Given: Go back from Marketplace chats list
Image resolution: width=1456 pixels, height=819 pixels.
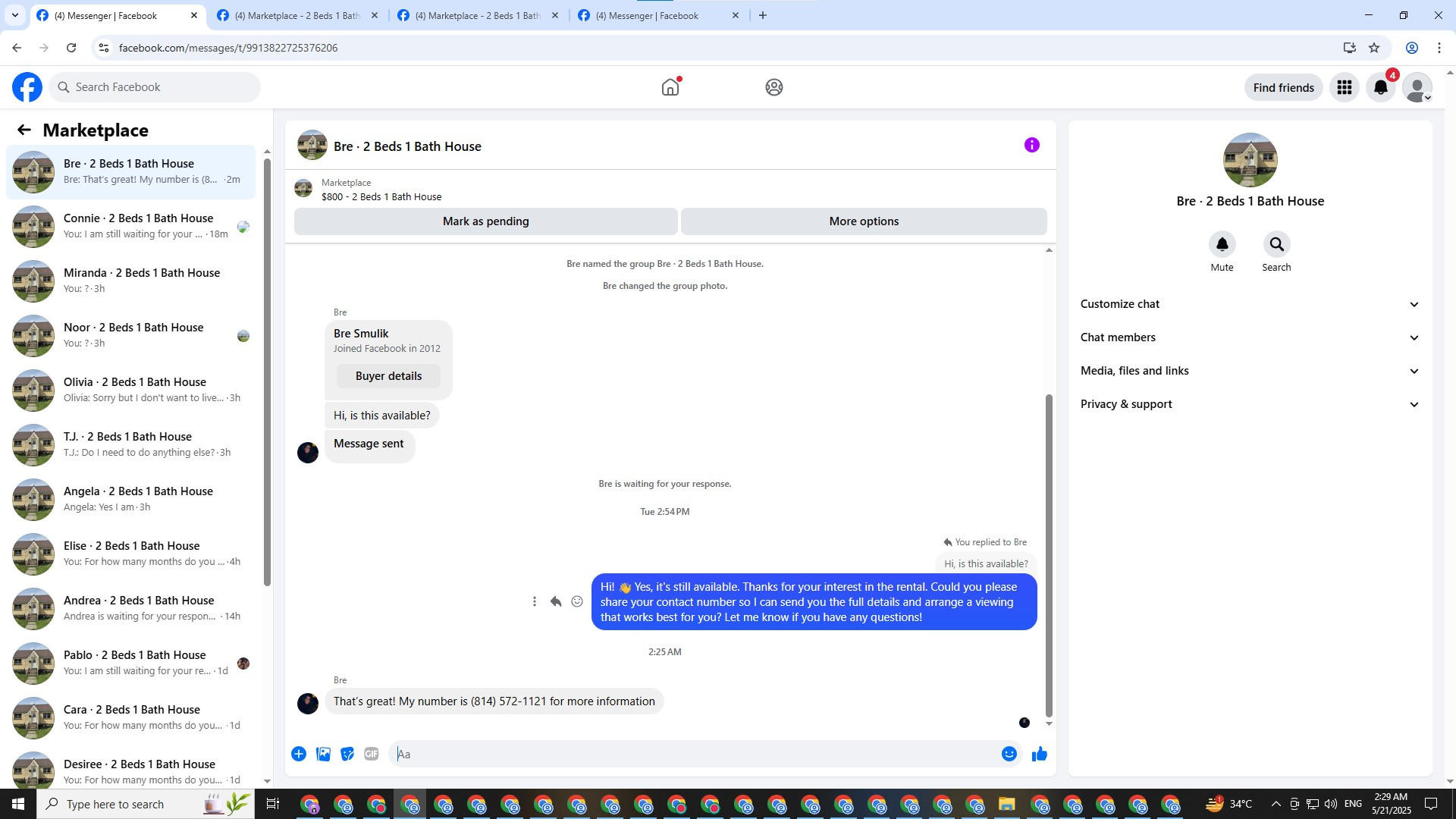Looking at the screenshot, I should point(24,130).
